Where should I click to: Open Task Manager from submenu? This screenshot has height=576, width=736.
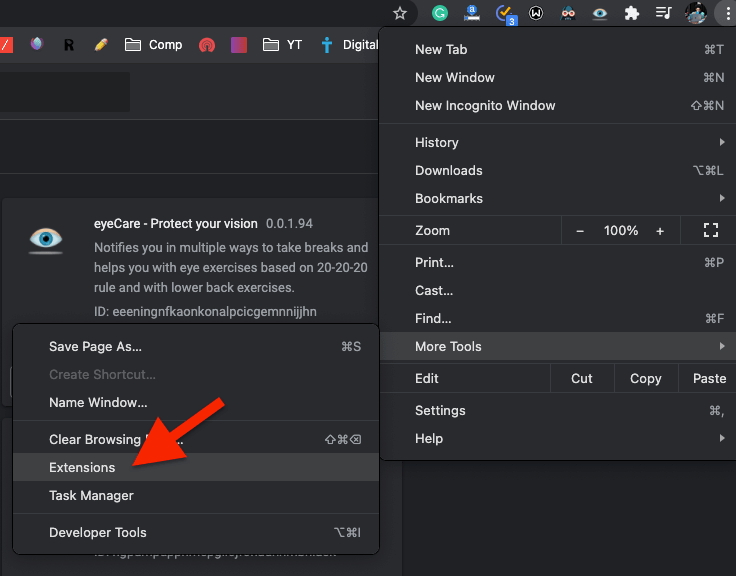[x=91, y=496]
